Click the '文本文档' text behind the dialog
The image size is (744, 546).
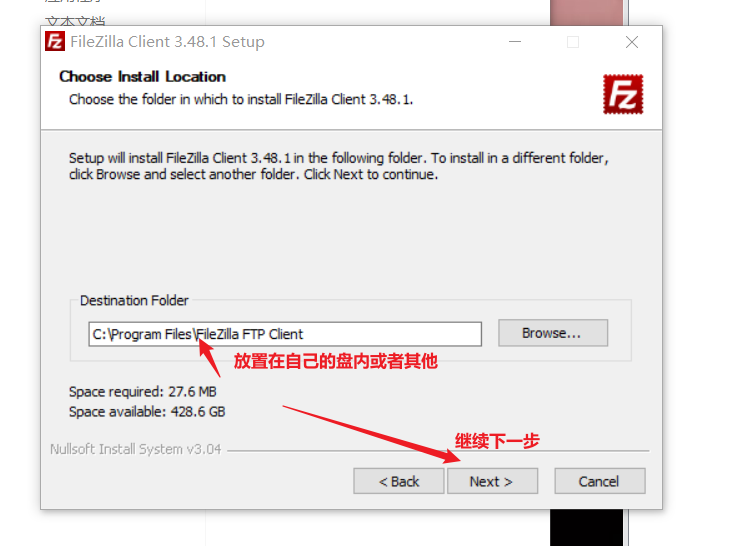[75, 21]
